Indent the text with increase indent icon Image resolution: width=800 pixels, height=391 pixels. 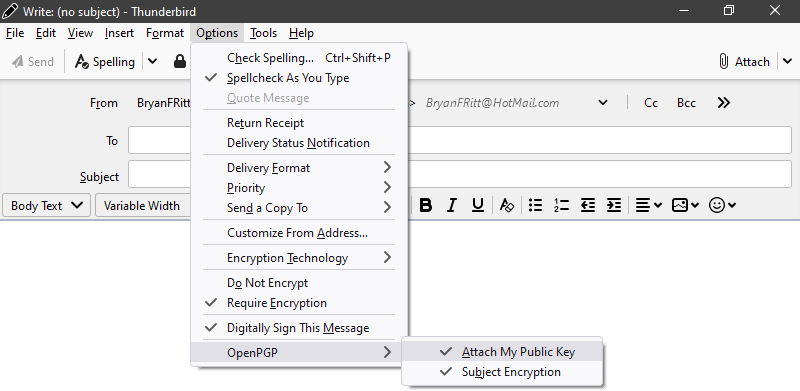[x=614, y=205]
